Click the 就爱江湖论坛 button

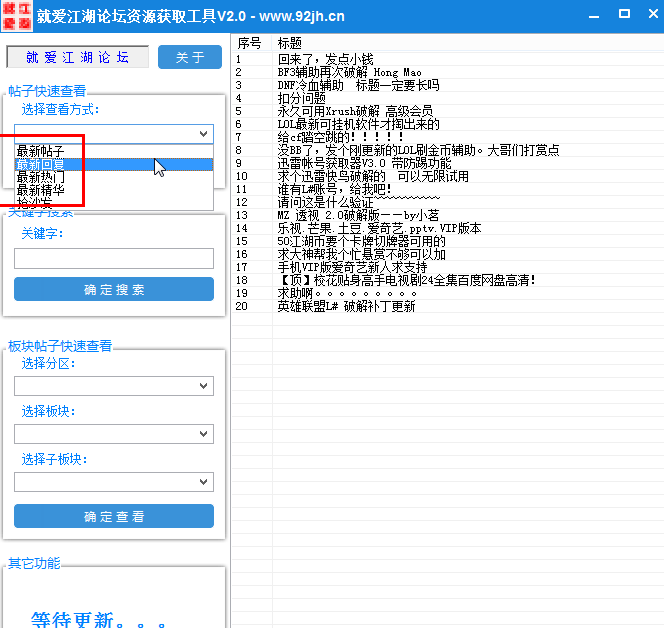click(x=77, y=57)
